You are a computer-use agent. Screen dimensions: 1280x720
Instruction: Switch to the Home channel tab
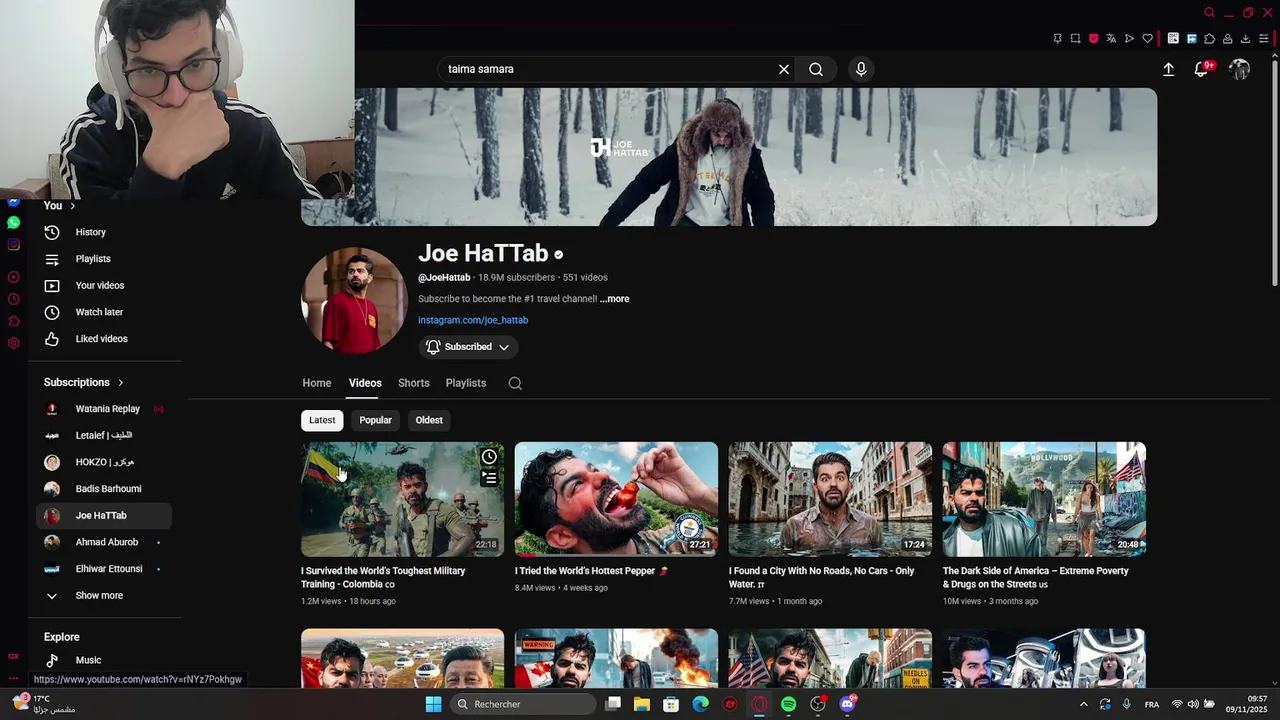(x=317, y=383)
